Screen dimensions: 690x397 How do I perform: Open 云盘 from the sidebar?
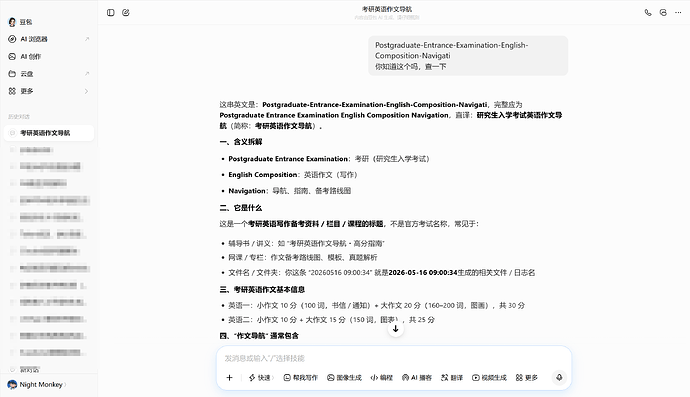pyautogui.click(x=49, y=74)
